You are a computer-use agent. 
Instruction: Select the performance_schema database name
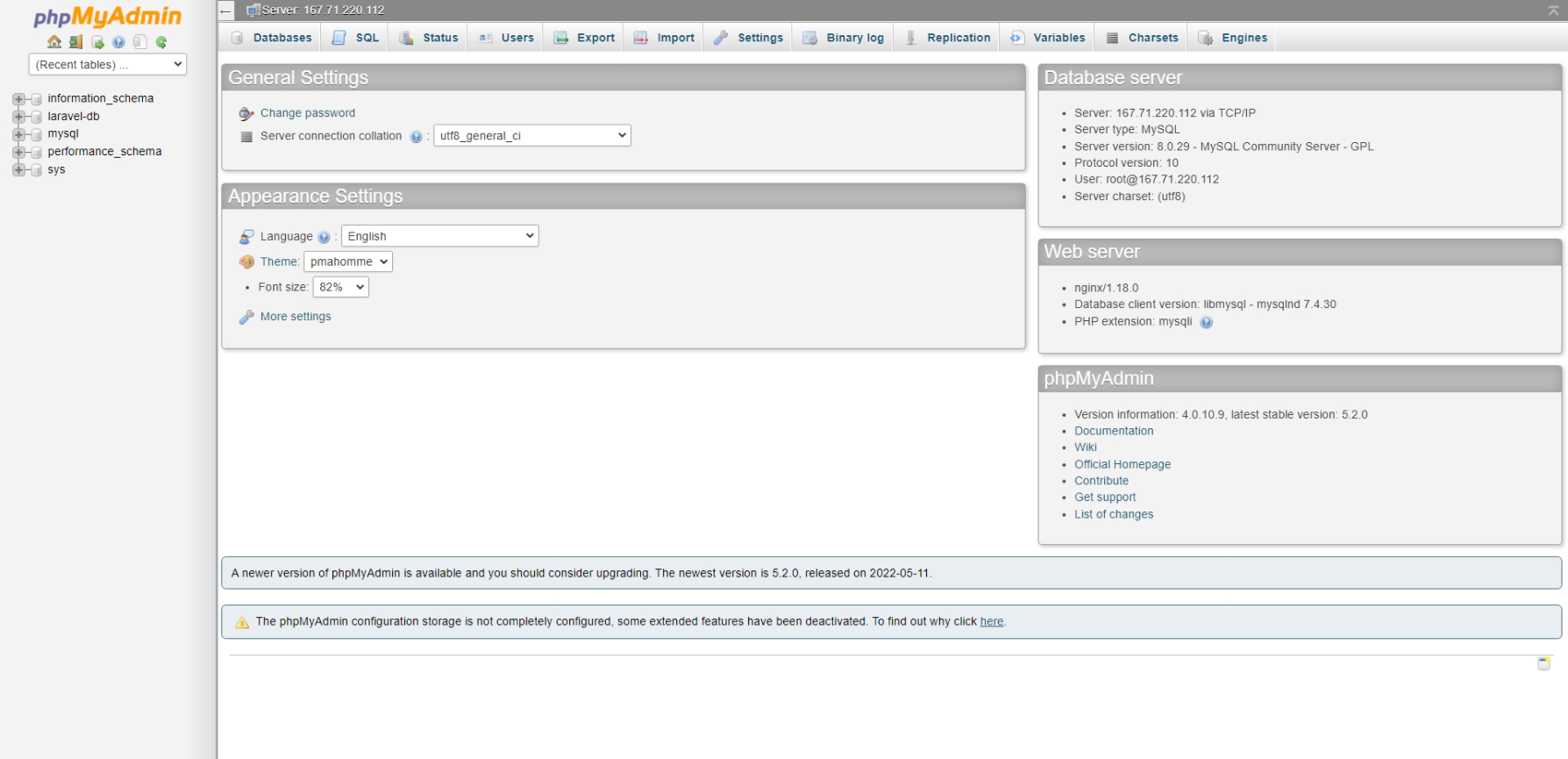click(104, 151)
